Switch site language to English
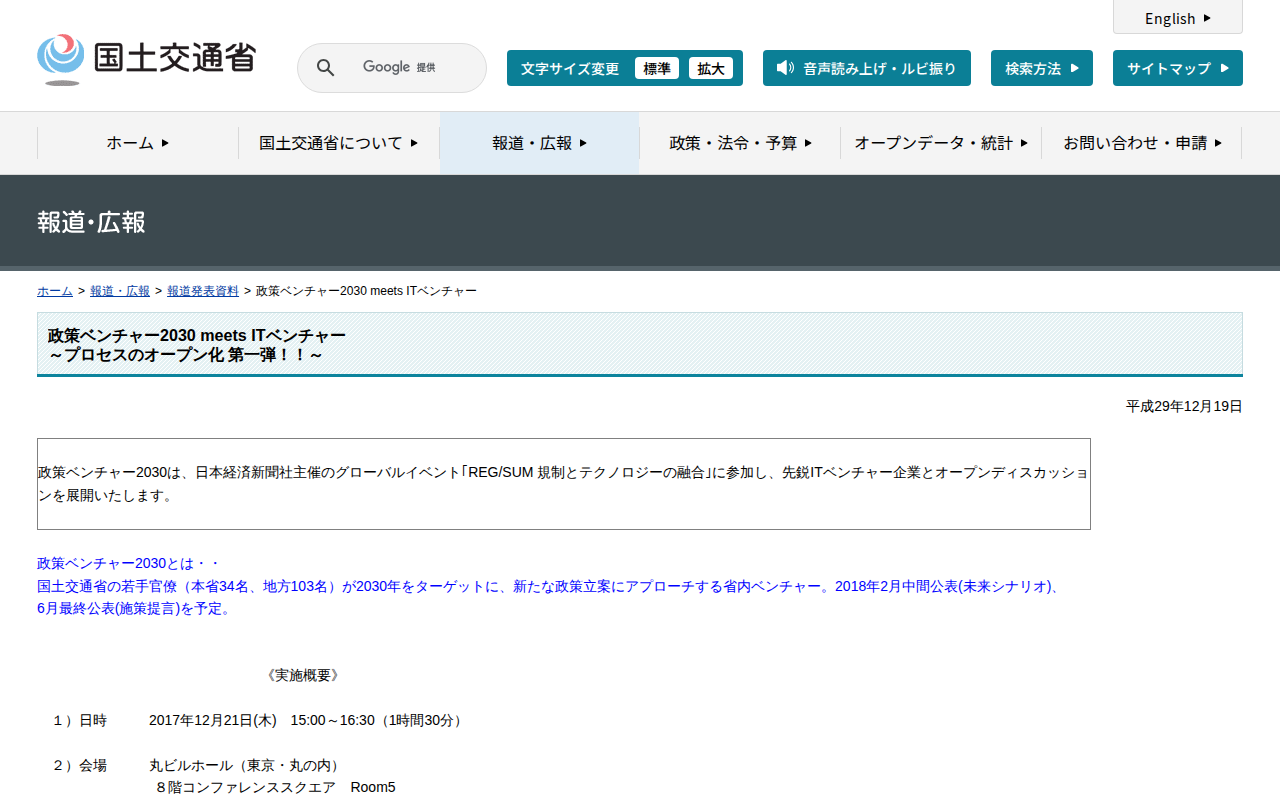Screen dimensions: 1280x800 (x=1178, y=18)
